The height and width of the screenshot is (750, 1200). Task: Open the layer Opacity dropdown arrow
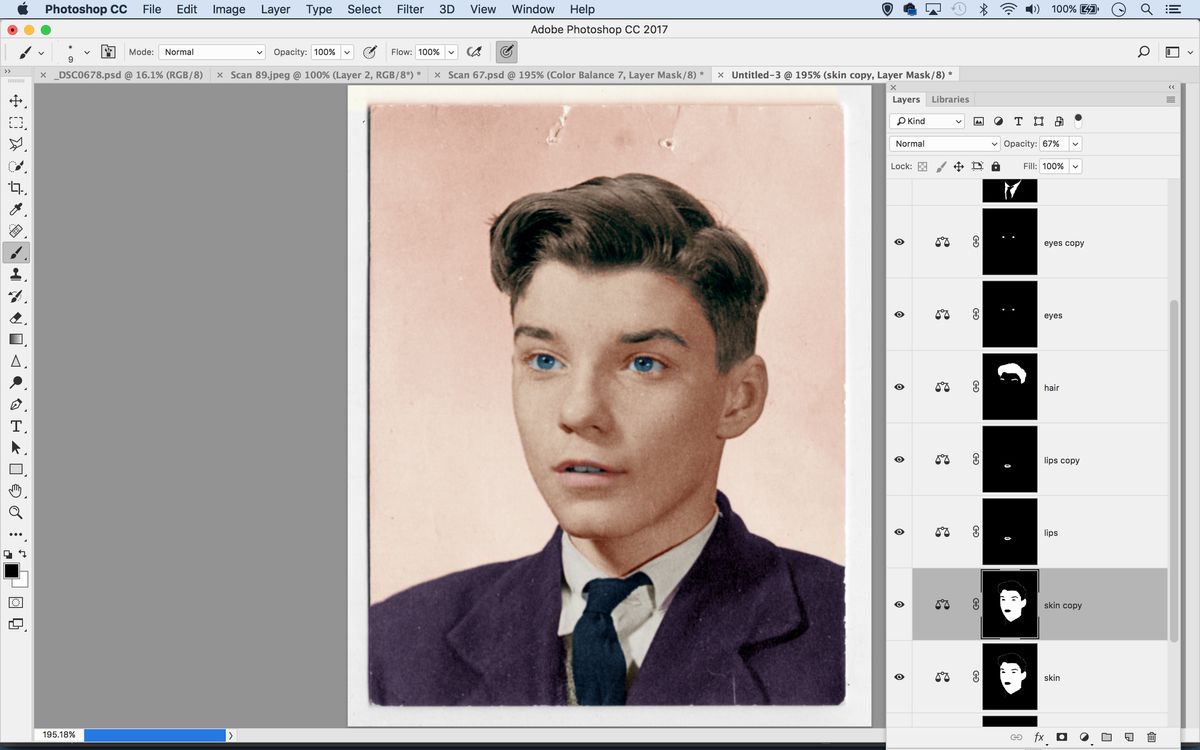pos(1075,144)
